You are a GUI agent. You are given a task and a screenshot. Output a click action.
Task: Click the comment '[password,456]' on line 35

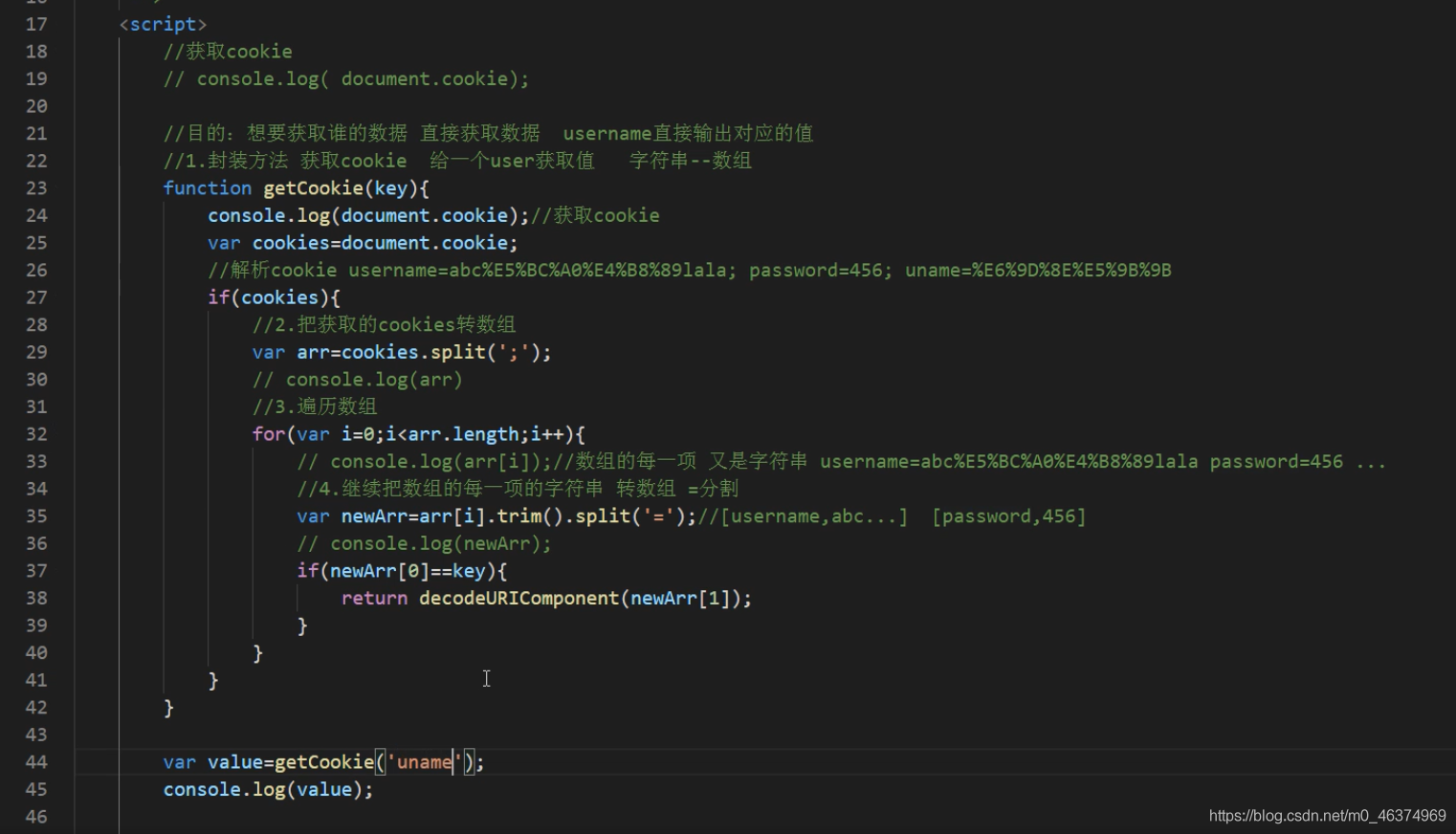(x=1008, y=516)
